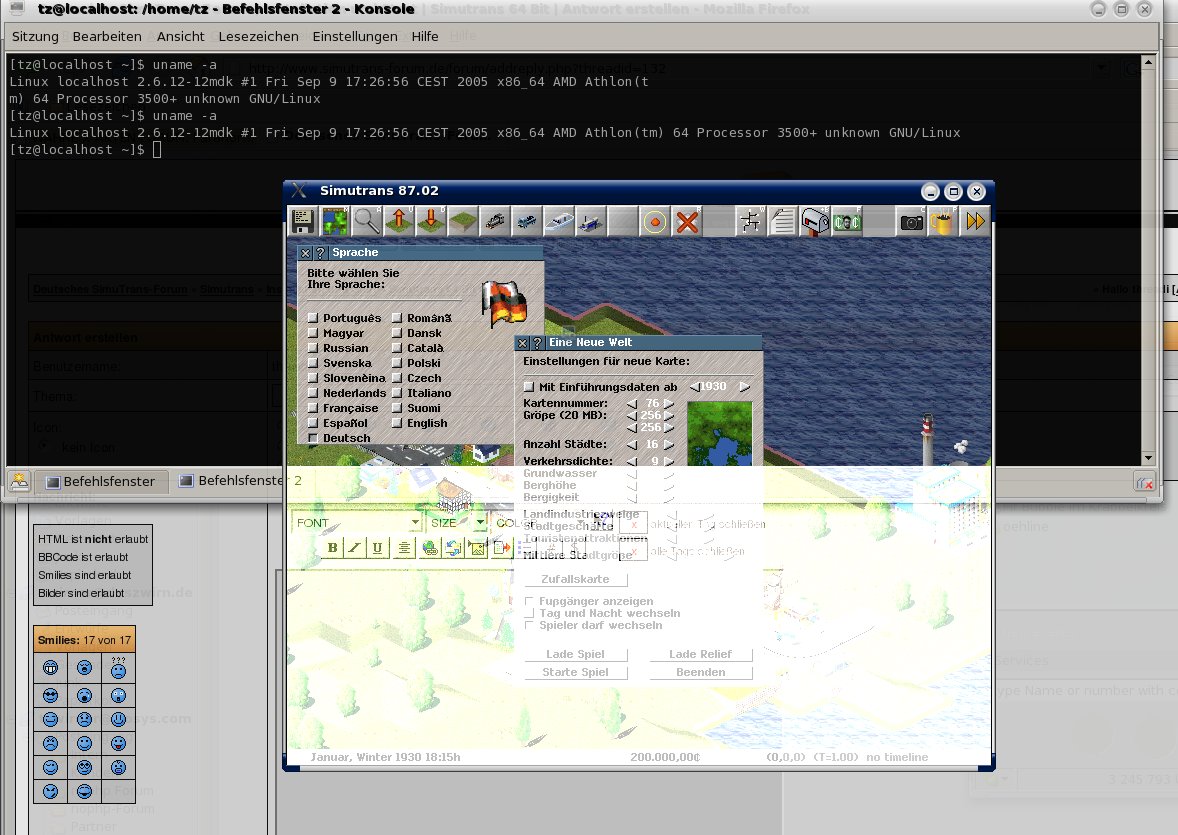Screen dimensions: 1178x835
Task: Click the camera screenshot icon
Action: pos(911,222)
